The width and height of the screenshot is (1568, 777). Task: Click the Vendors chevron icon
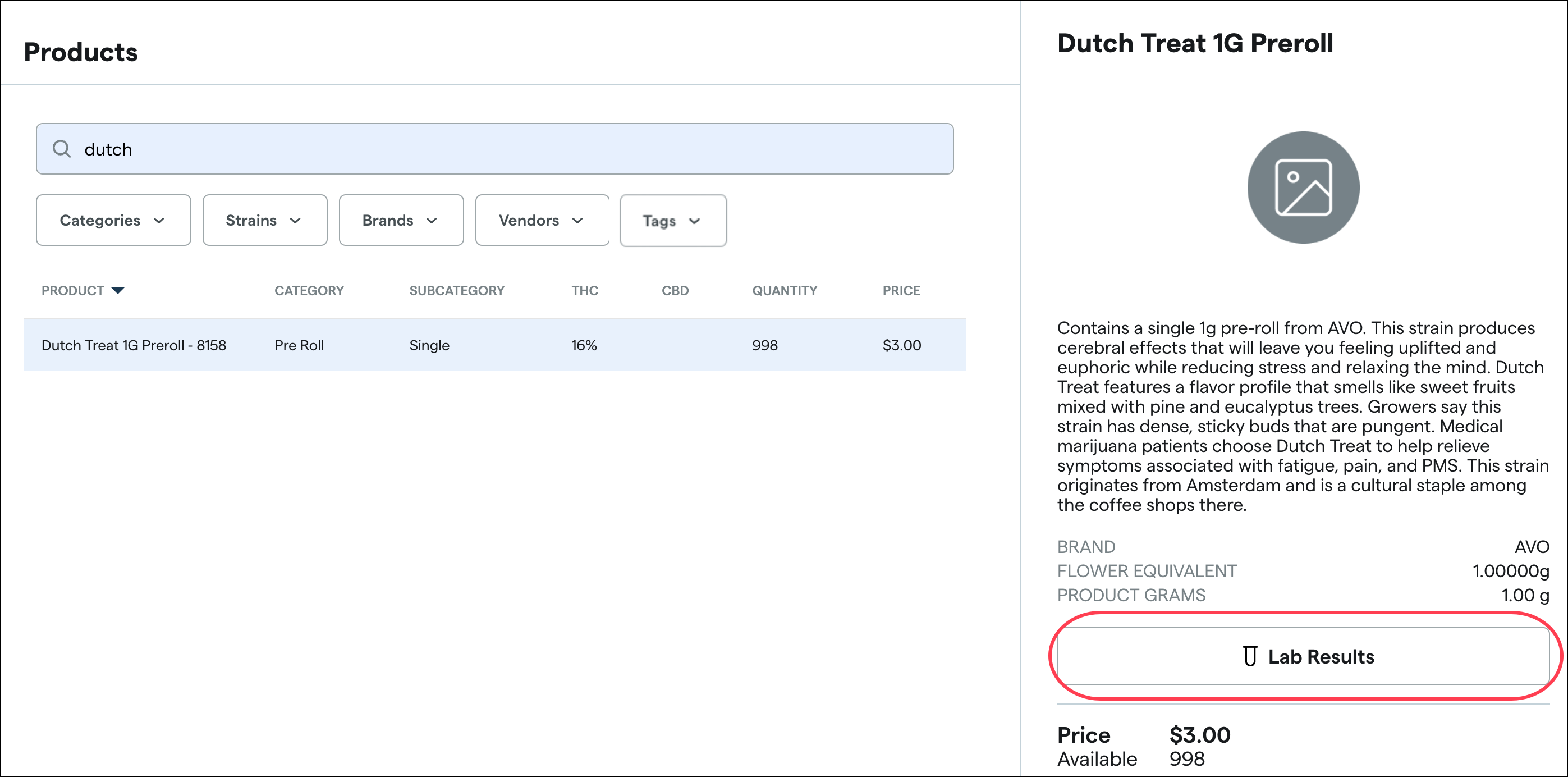click(x=578, y=221)
